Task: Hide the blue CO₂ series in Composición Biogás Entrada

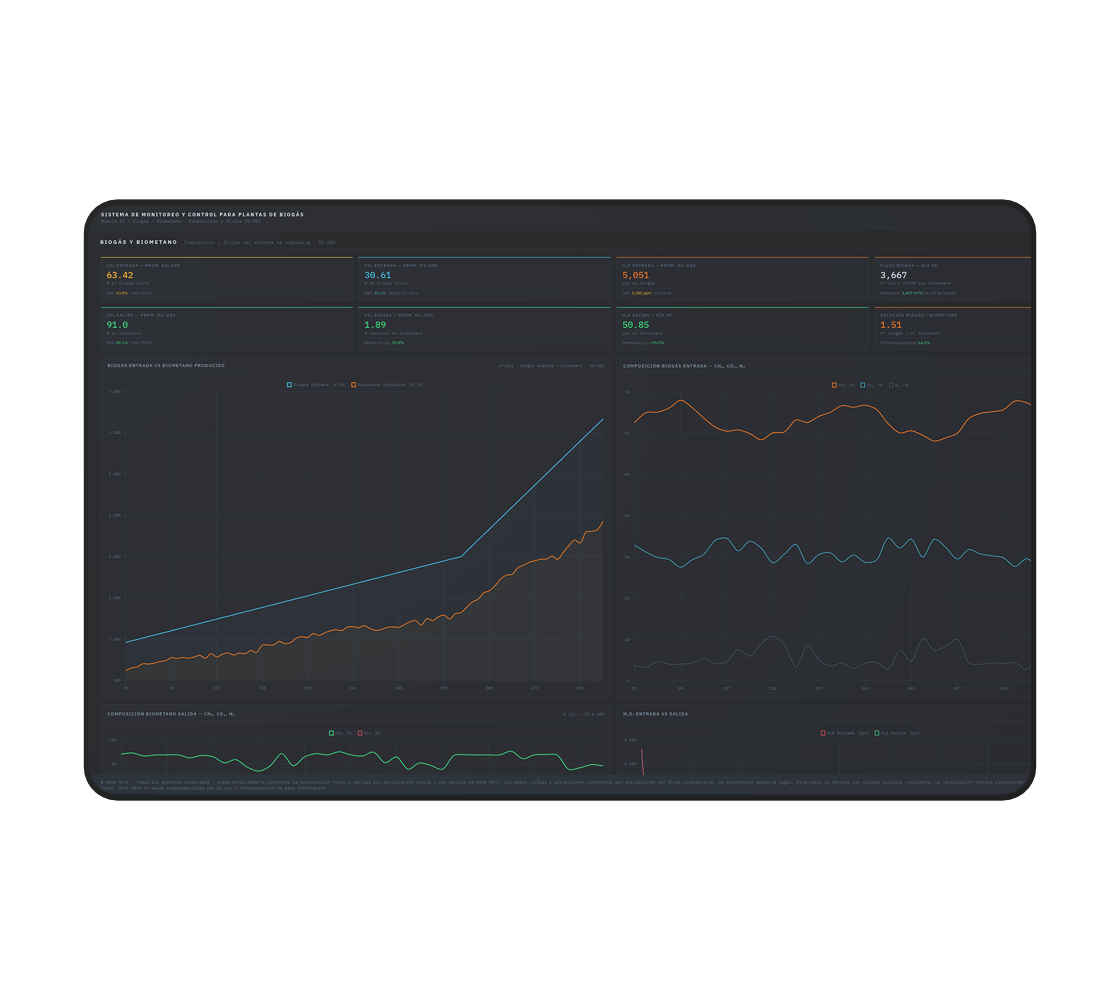Action: [x=863, y=385]
